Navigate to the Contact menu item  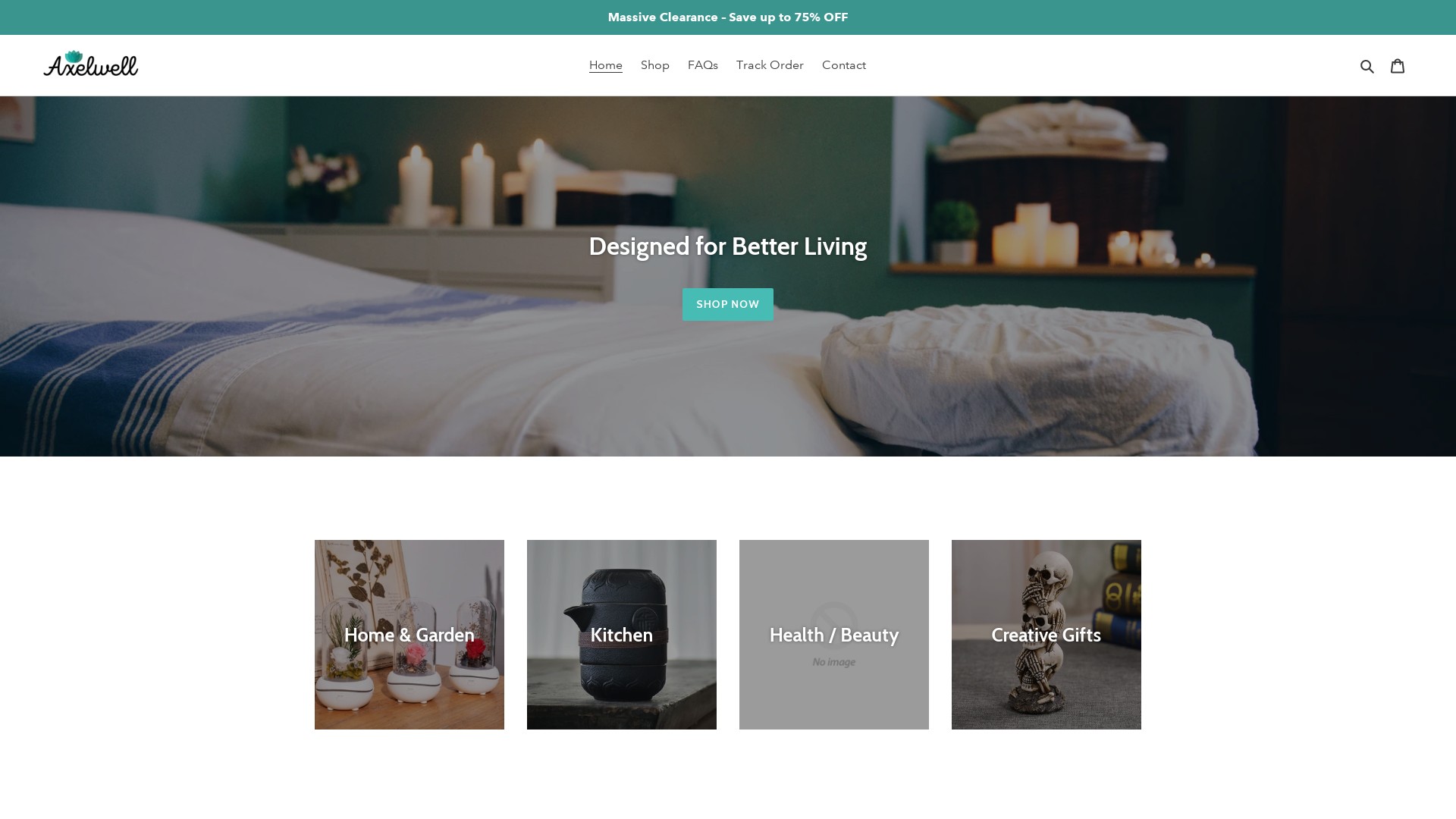coord(844,64)
